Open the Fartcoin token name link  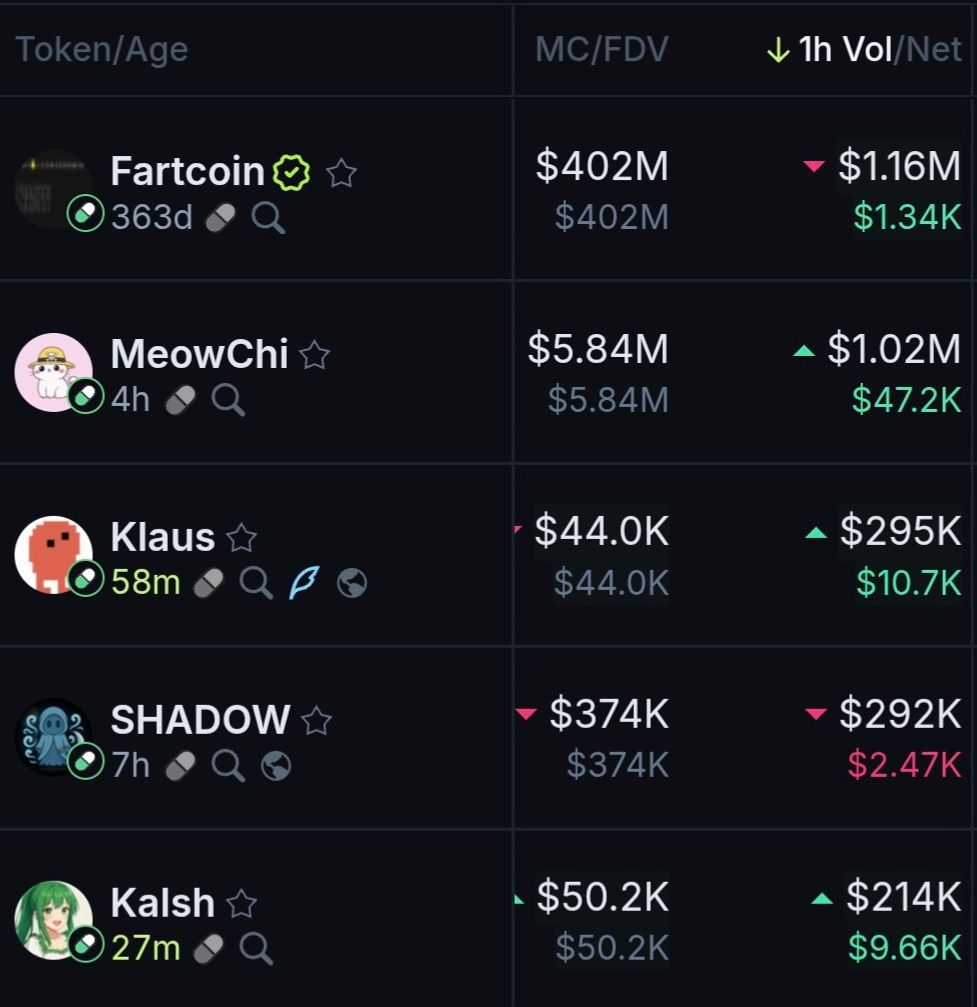point(188,172)
